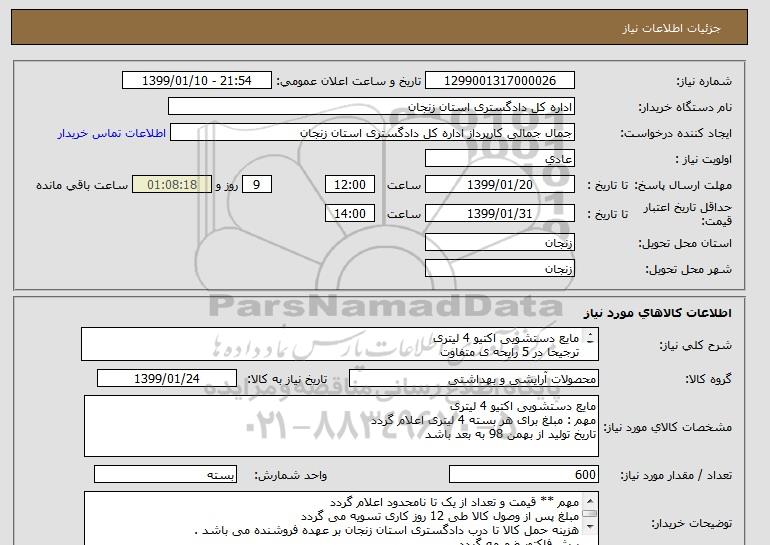The image size is (770, 545).
Task: Select the استان محل تحویل label
Action: point(685,243)
